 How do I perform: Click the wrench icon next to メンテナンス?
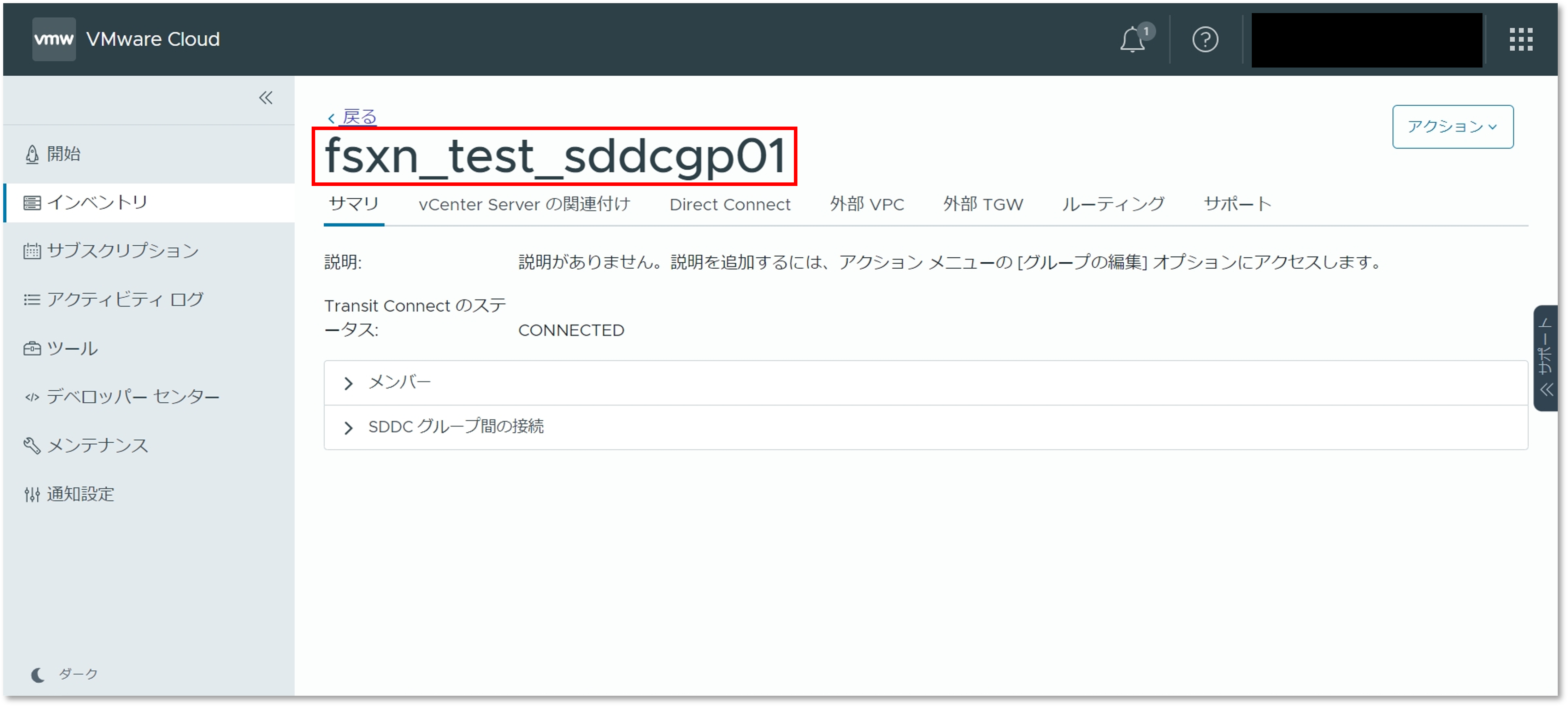point(32,445)
